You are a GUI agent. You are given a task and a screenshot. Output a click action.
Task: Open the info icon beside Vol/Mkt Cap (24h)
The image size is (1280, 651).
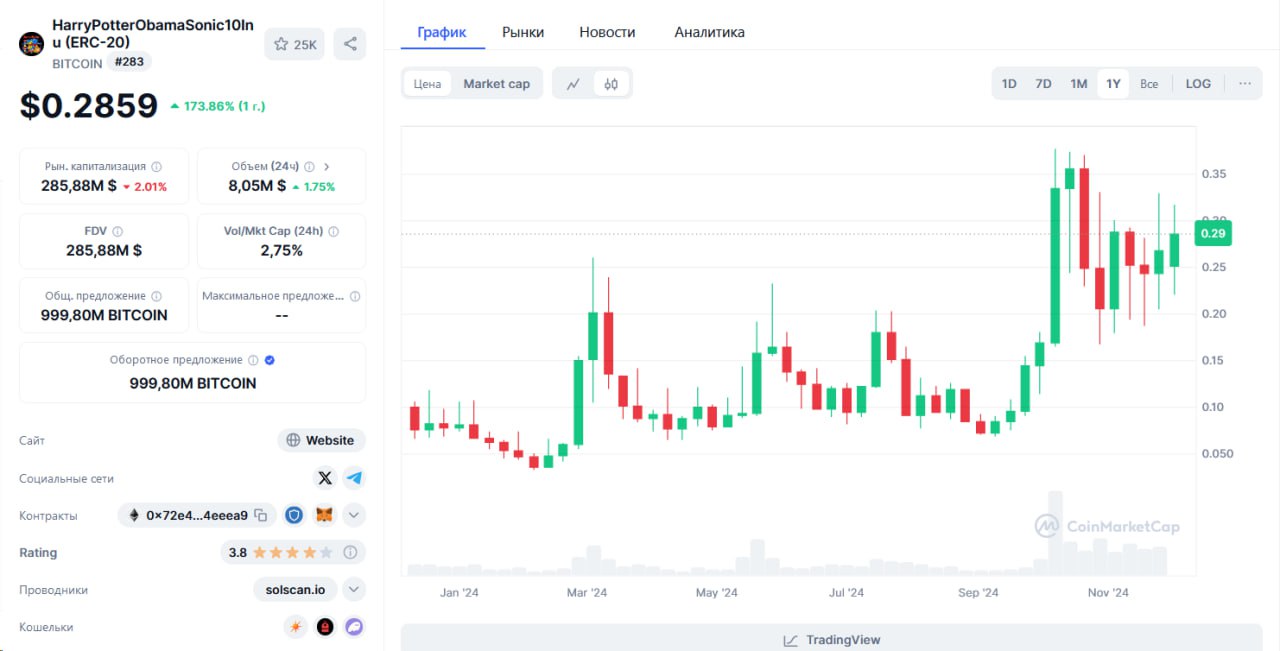(333, 231)
